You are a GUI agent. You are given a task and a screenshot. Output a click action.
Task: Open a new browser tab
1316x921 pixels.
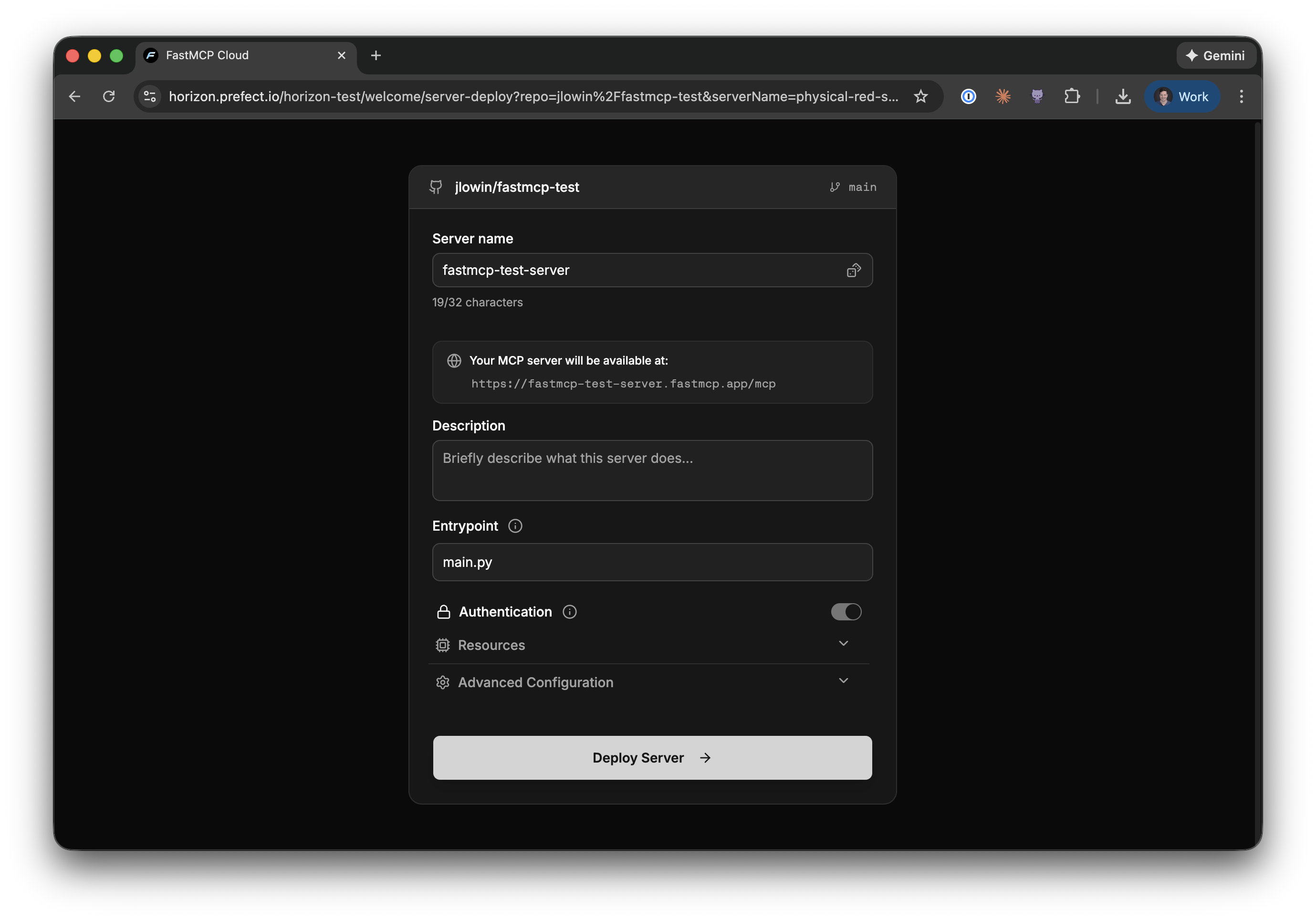click(x=376, y=55)
